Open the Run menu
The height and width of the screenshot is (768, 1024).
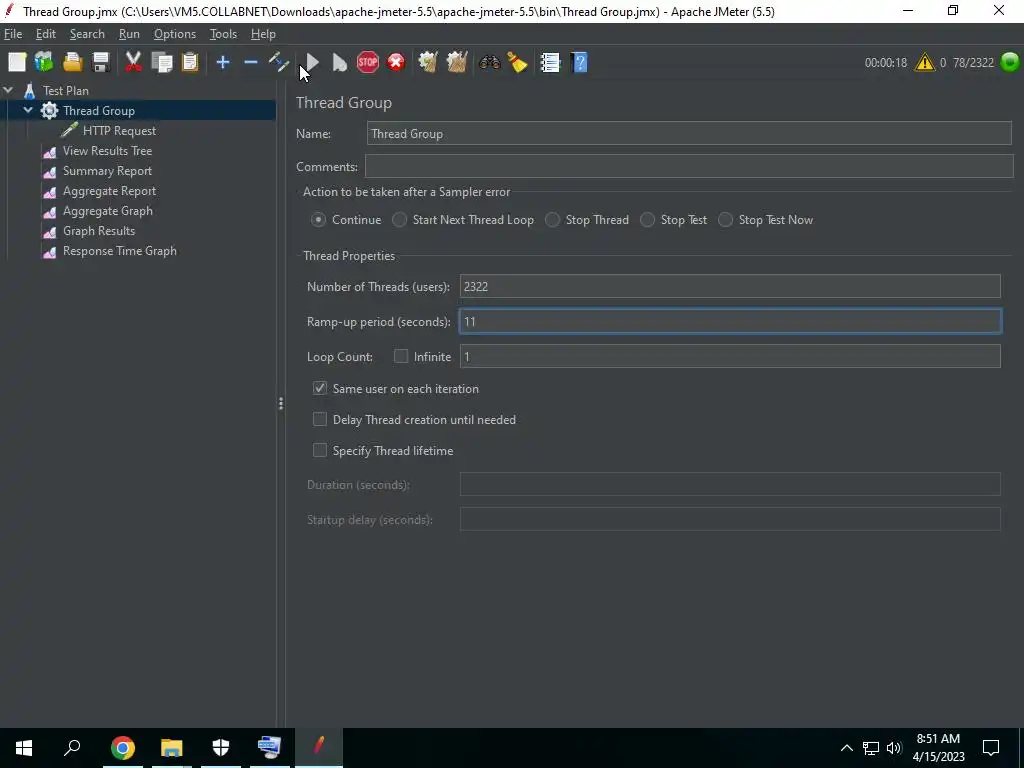tap(129, 34)
